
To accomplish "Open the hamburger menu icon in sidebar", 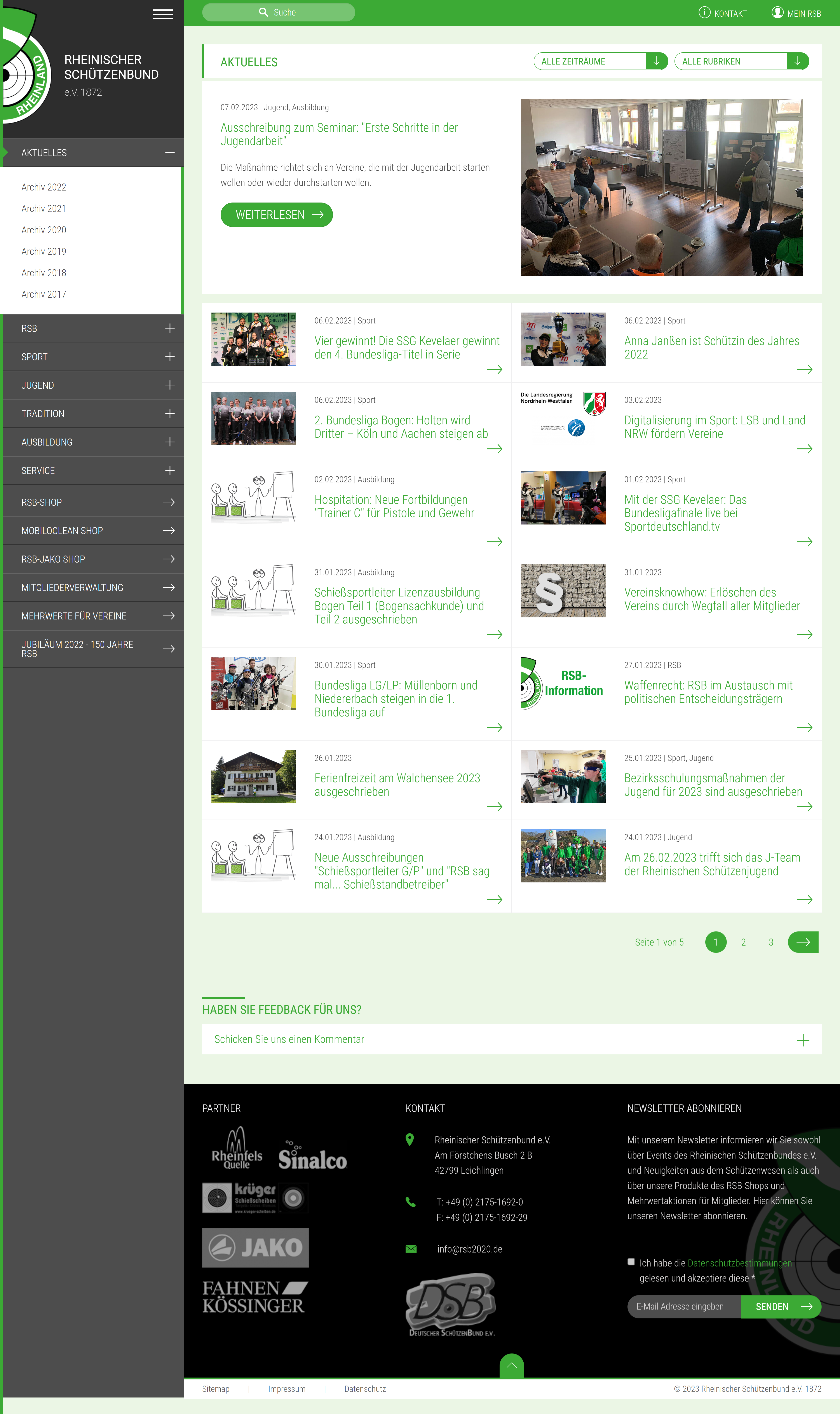I will pyautogui.click(x=163, y=14).
